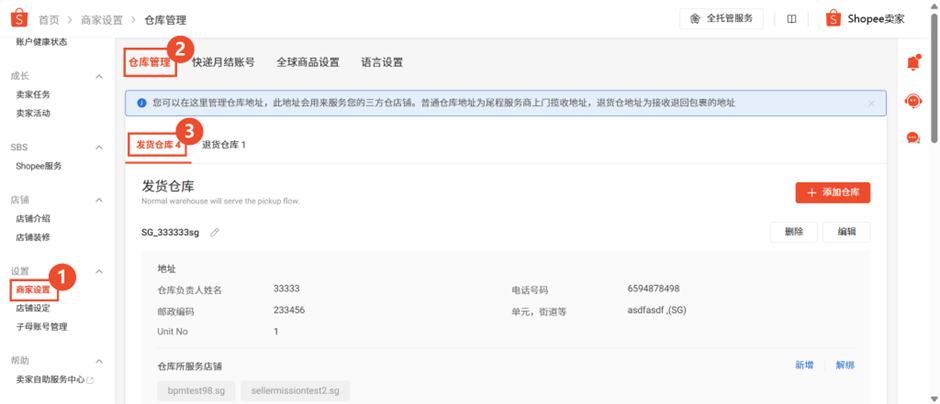Switch to 仓库管理 tab
The width and height of the screenshot is (940, 404).
click(150, 62)
